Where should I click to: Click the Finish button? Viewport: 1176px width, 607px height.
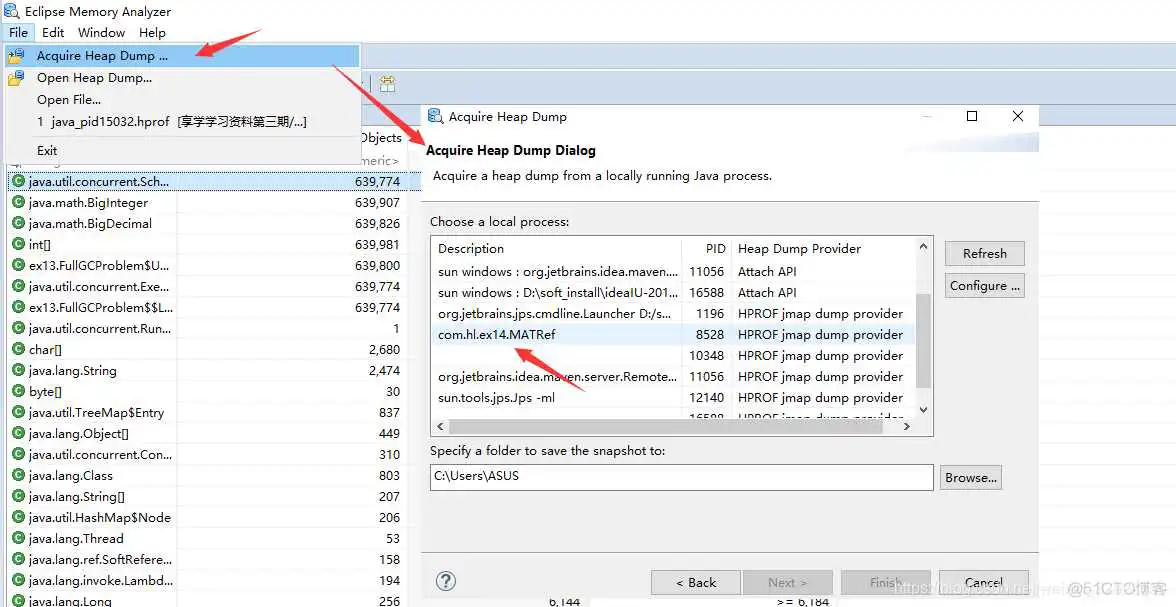pyautogui.click(x=886, y=582)
